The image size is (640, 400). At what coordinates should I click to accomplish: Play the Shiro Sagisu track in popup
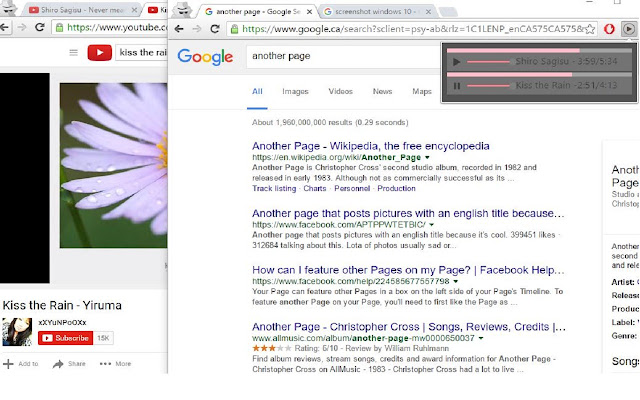pyautogui.click(x=456, y=62)
